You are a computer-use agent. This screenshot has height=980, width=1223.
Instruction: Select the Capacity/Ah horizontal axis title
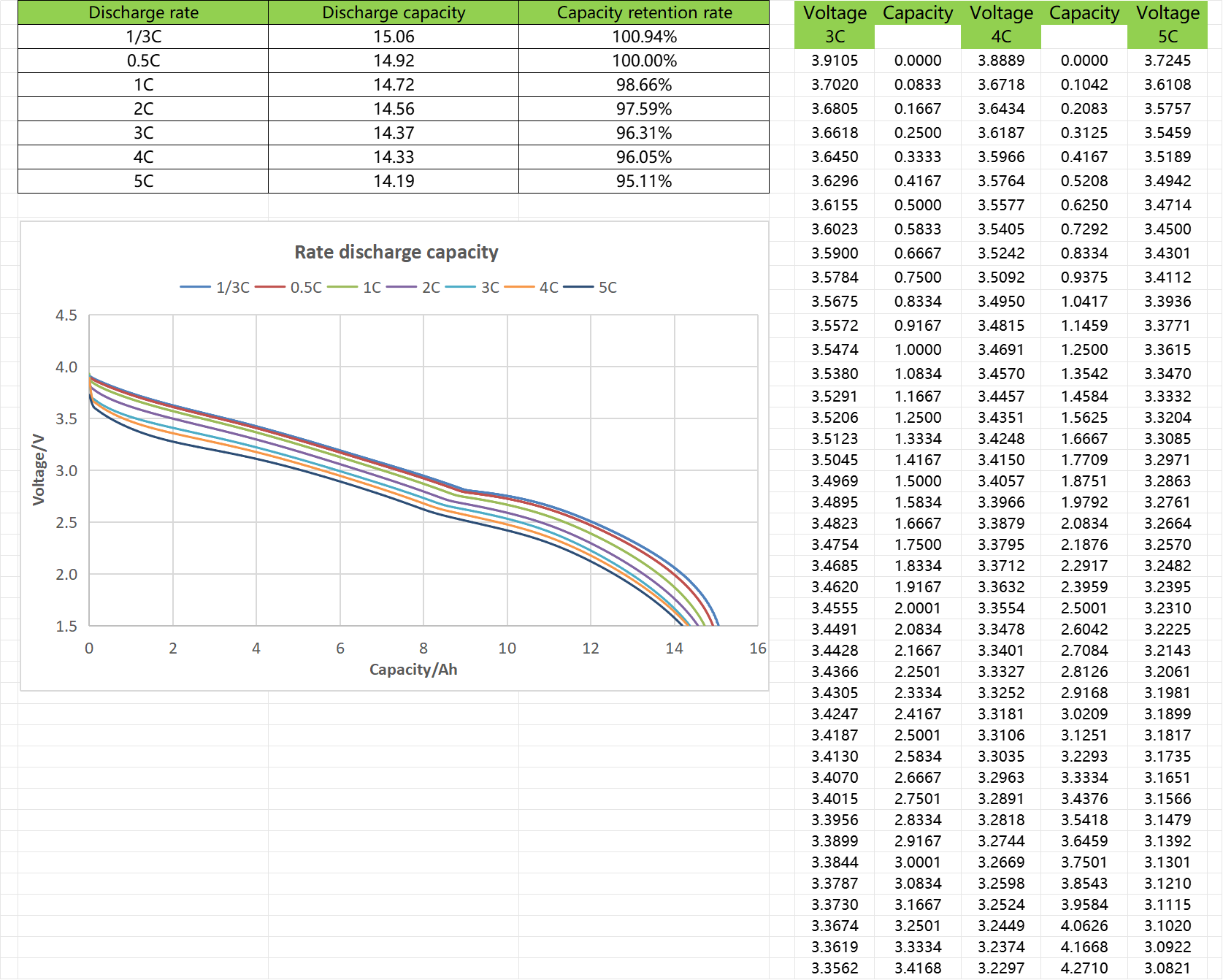point(413,670)
